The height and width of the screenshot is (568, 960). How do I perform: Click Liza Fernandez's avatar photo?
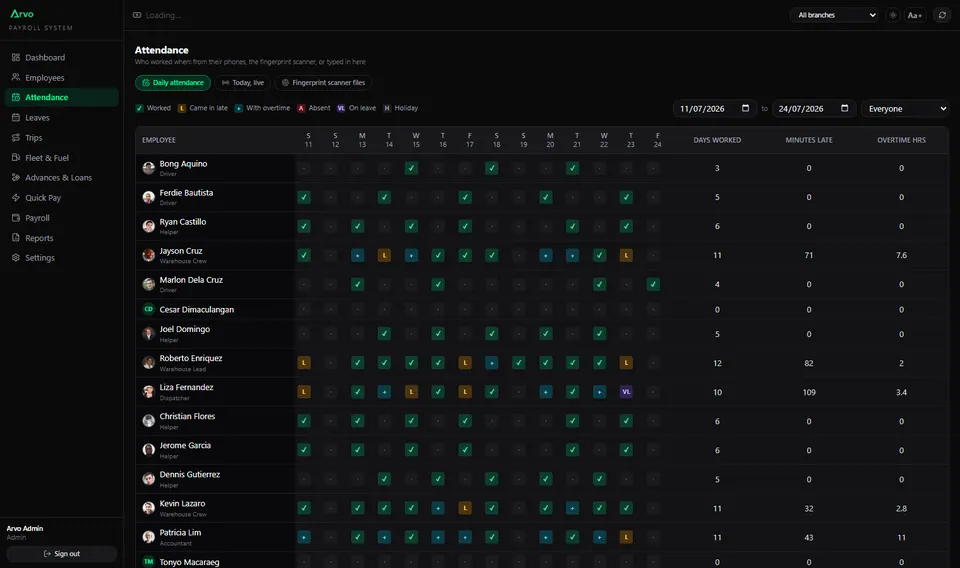[x=148, y=392]
